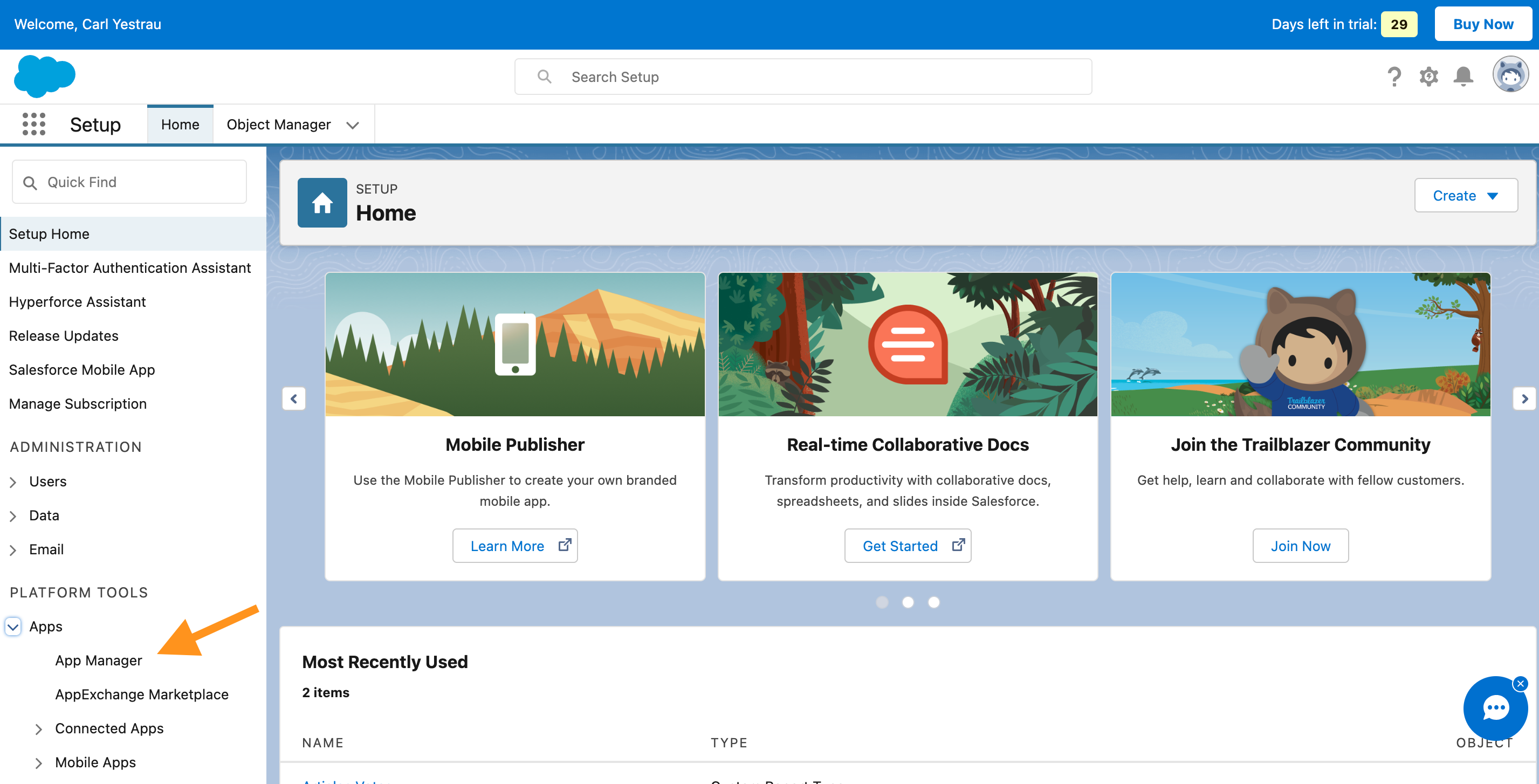Click the carousel next arrow button

coord(1526,399)
